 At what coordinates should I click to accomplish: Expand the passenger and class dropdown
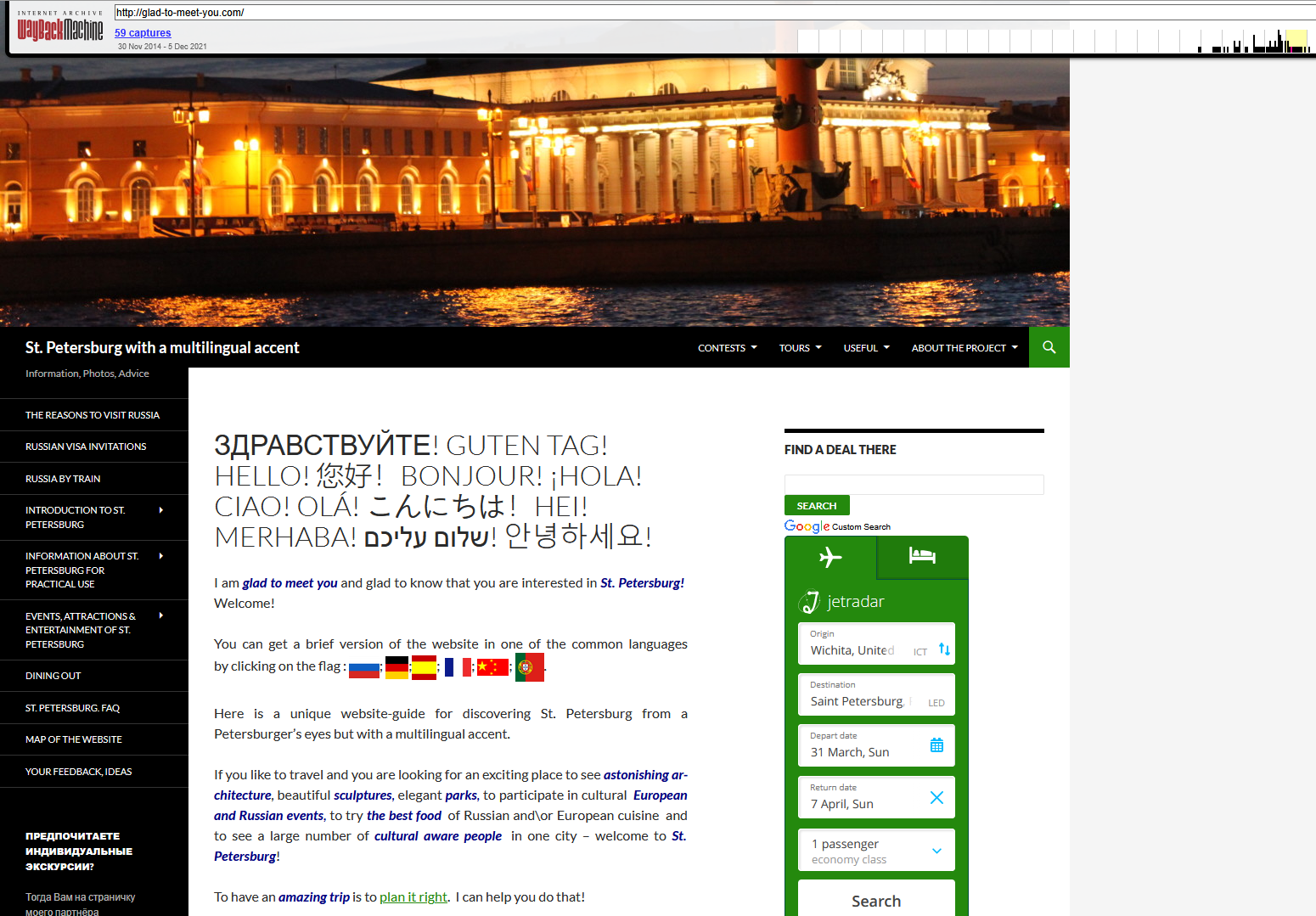click(x=936, y=851)
